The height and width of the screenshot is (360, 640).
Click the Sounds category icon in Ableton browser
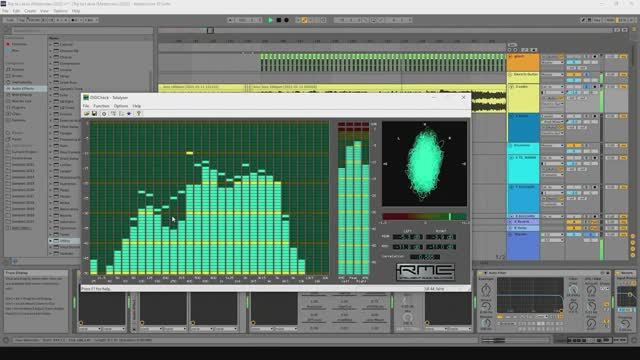point(8,69)
